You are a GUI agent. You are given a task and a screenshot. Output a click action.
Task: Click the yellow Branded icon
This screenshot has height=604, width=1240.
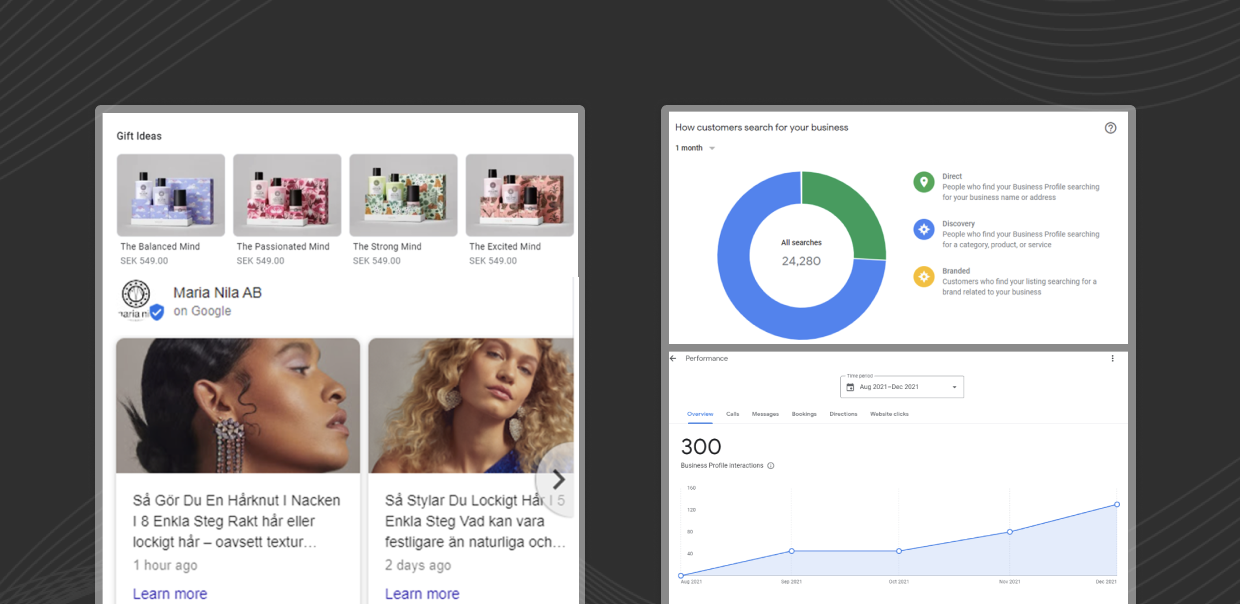tap(923, 277)
